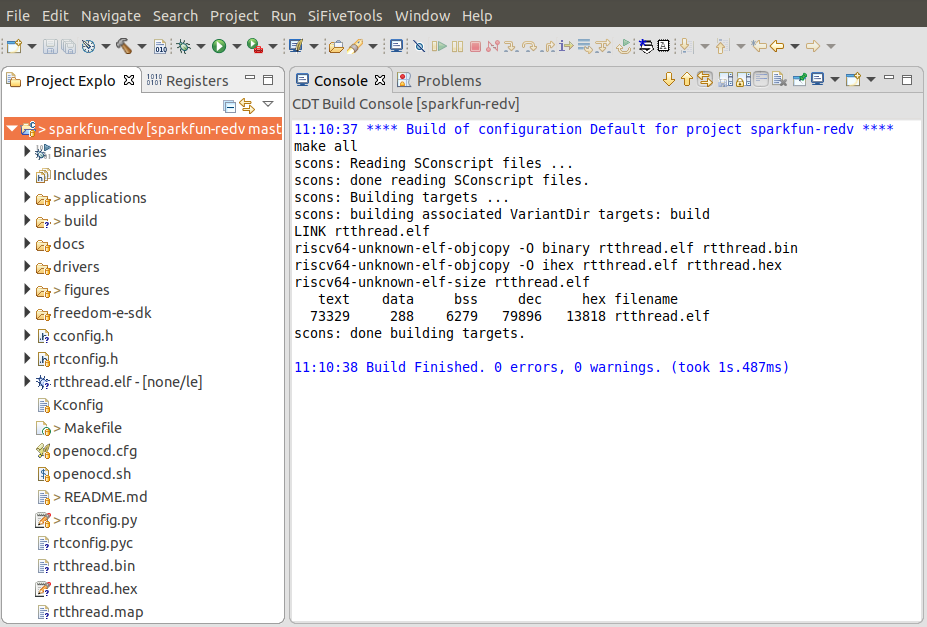Select the Registers tab
The image size is (927, 627).
click(196, 81)
